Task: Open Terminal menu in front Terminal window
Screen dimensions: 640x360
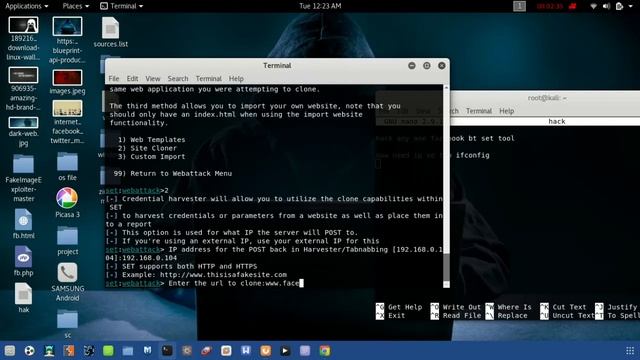Action: (209, 78)
